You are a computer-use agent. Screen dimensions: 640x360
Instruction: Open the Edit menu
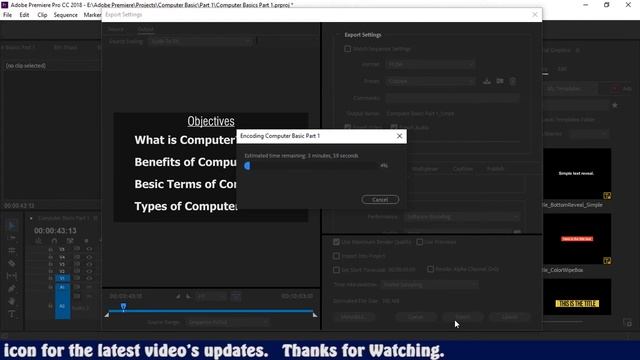tap(24, 15)
